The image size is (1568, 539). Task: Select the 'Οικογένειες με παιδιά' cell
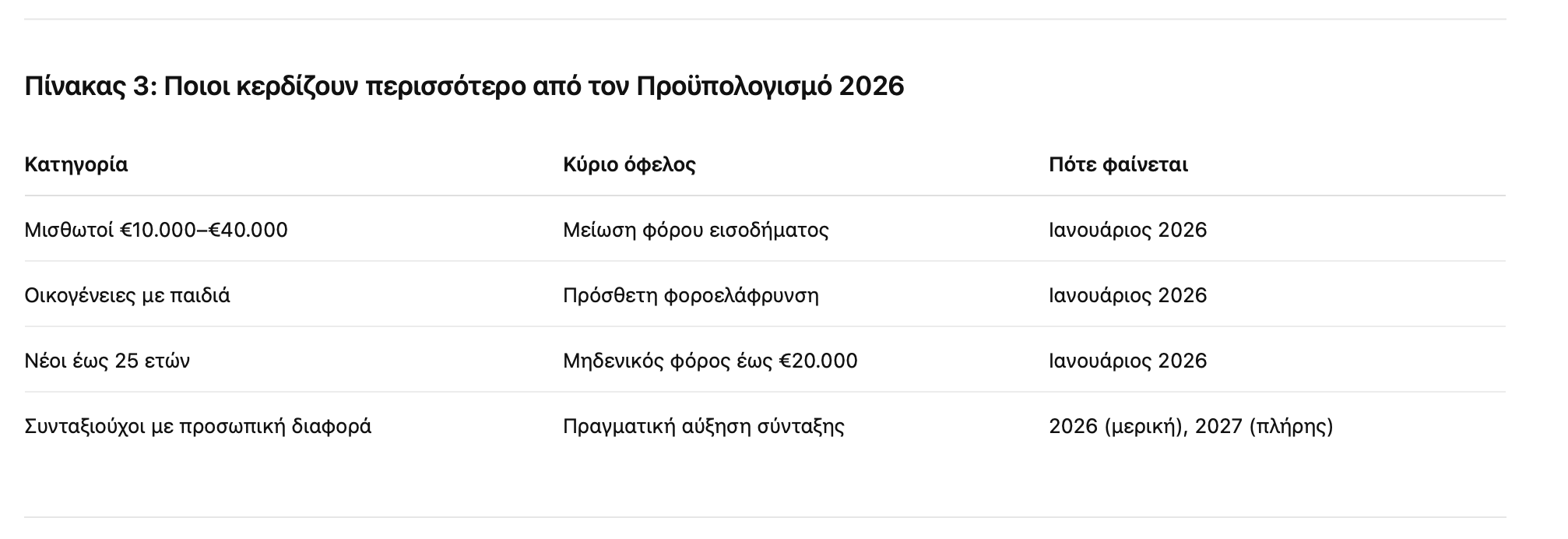[x=127, y=295]
